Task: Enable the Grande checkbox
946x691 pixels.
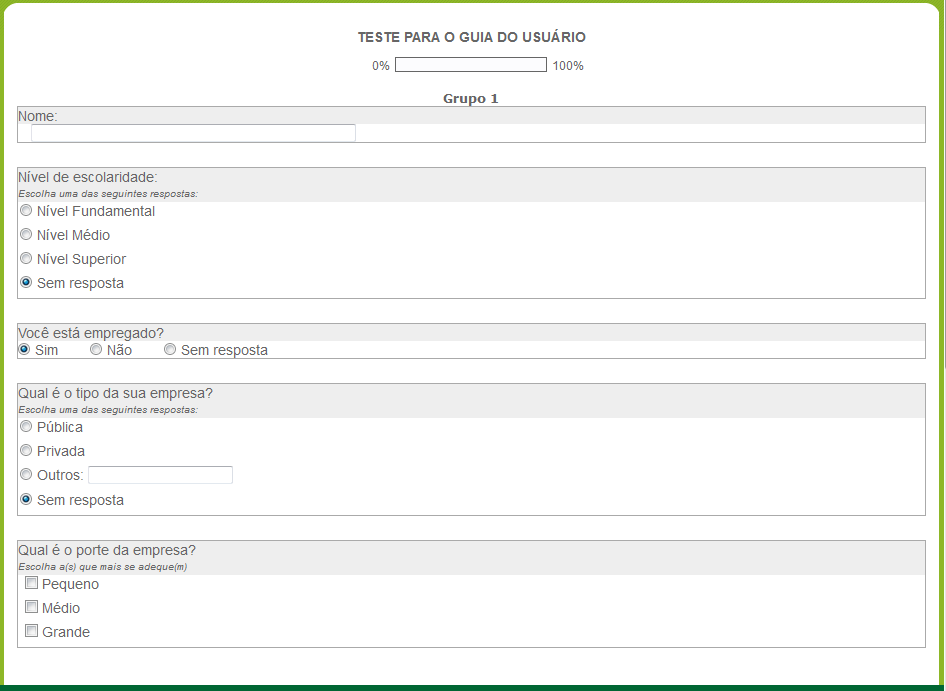Action: pyautogui.click(x=31, y=631)
